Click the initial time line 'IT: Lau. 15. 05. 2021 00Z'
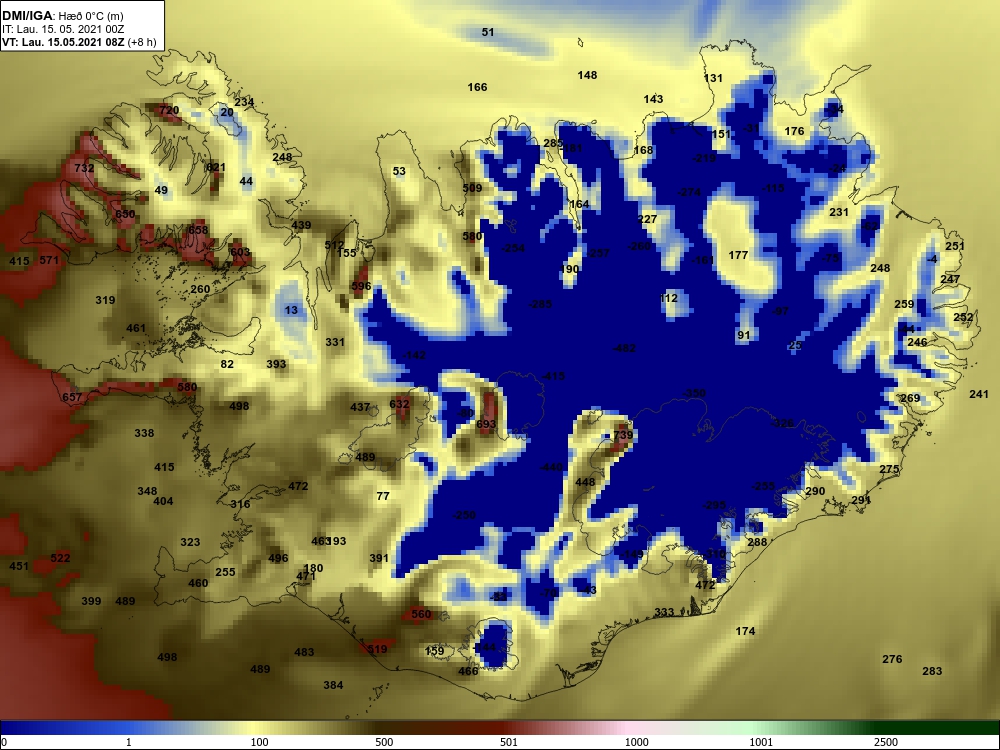Image resolution: width=1000 pixels, height=750 pixels. coord(62,29)
